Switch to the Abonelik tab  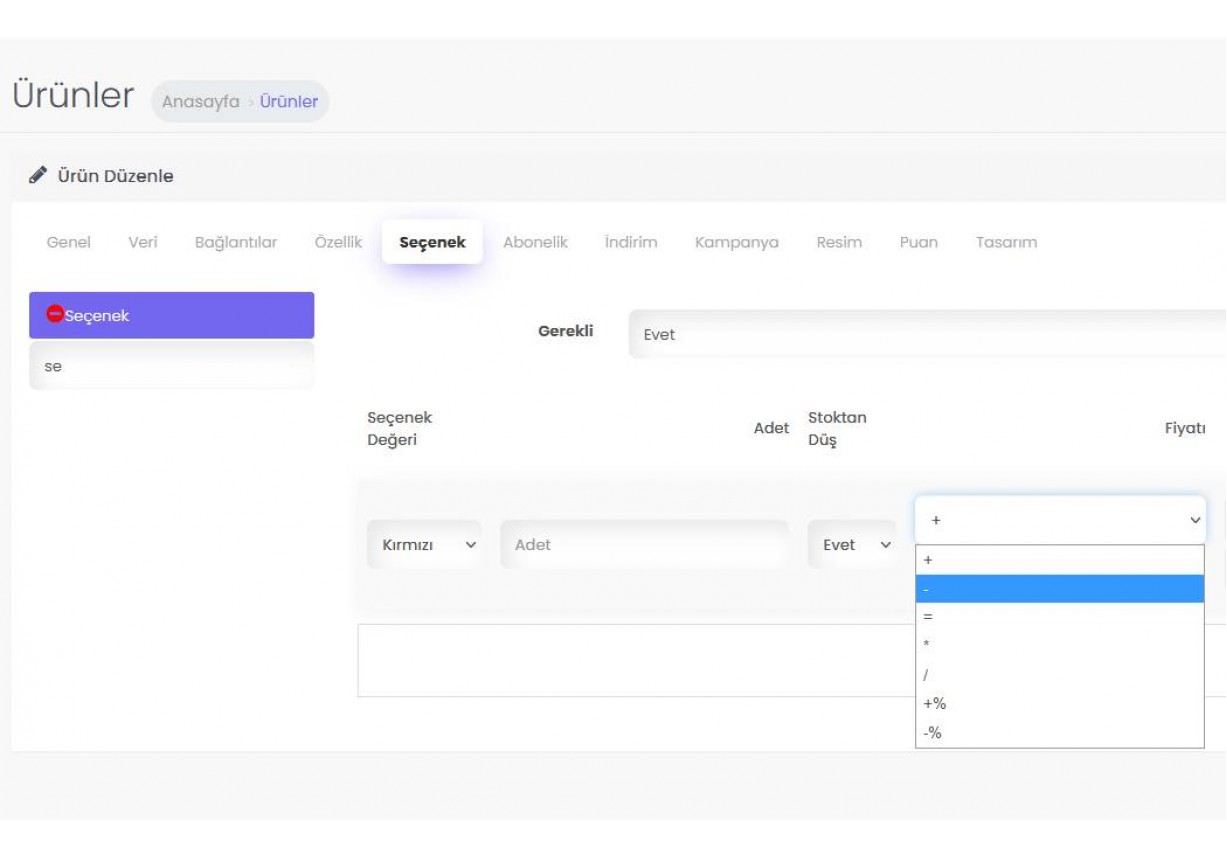pyautogui.click(x=536, y=241)
